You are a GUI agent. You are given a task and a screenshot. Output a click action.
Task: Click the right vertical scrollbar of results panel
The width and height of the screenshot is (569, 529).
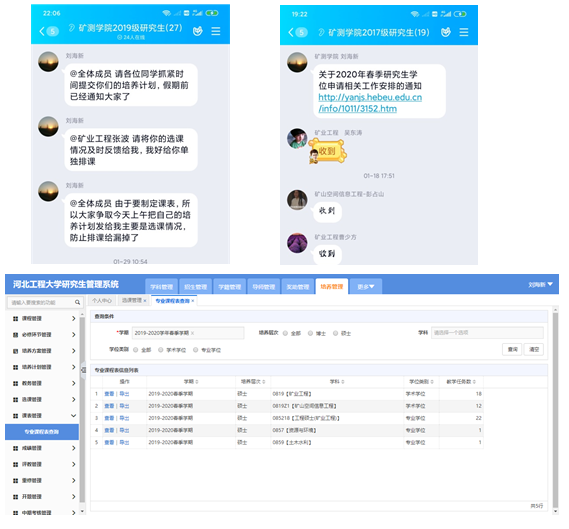[555, 410]
